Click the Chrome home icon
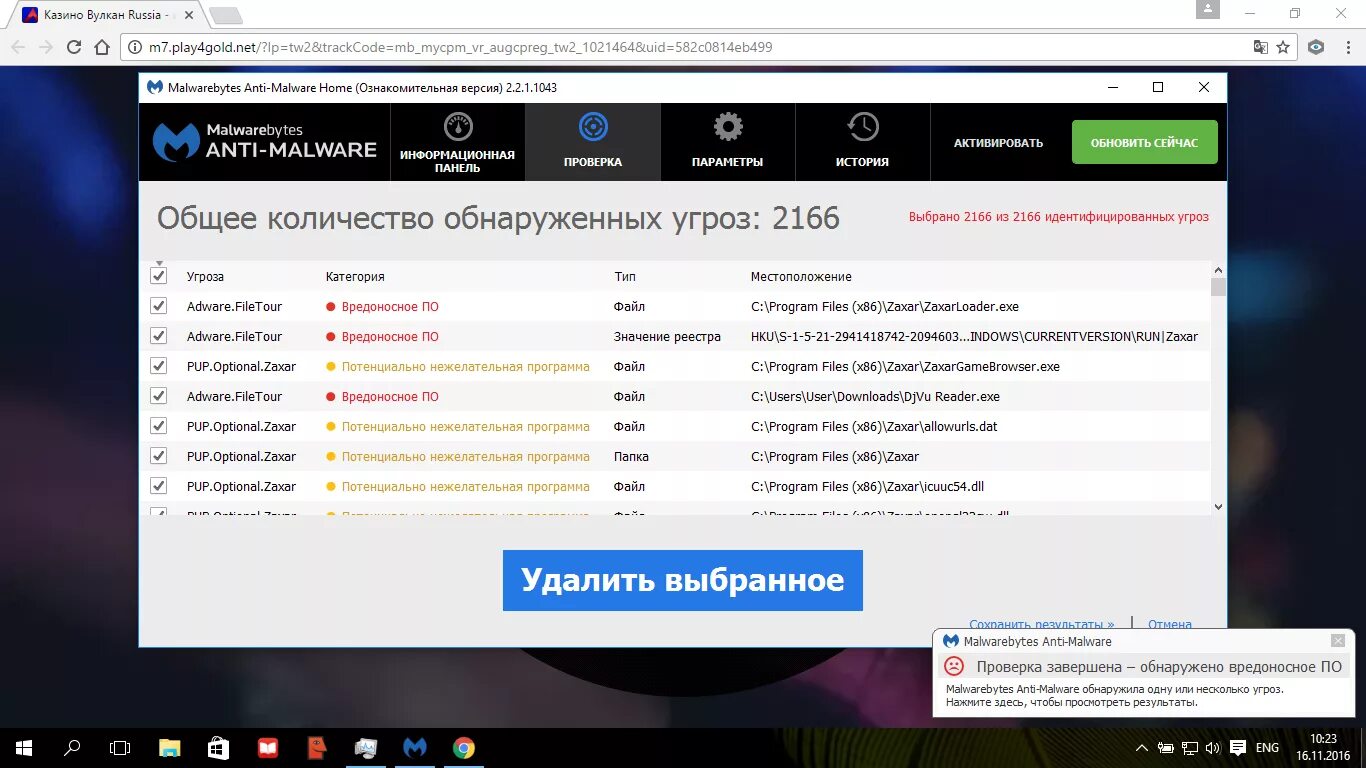This screenshot has height=768, width=1366. (x=101, y=47)
